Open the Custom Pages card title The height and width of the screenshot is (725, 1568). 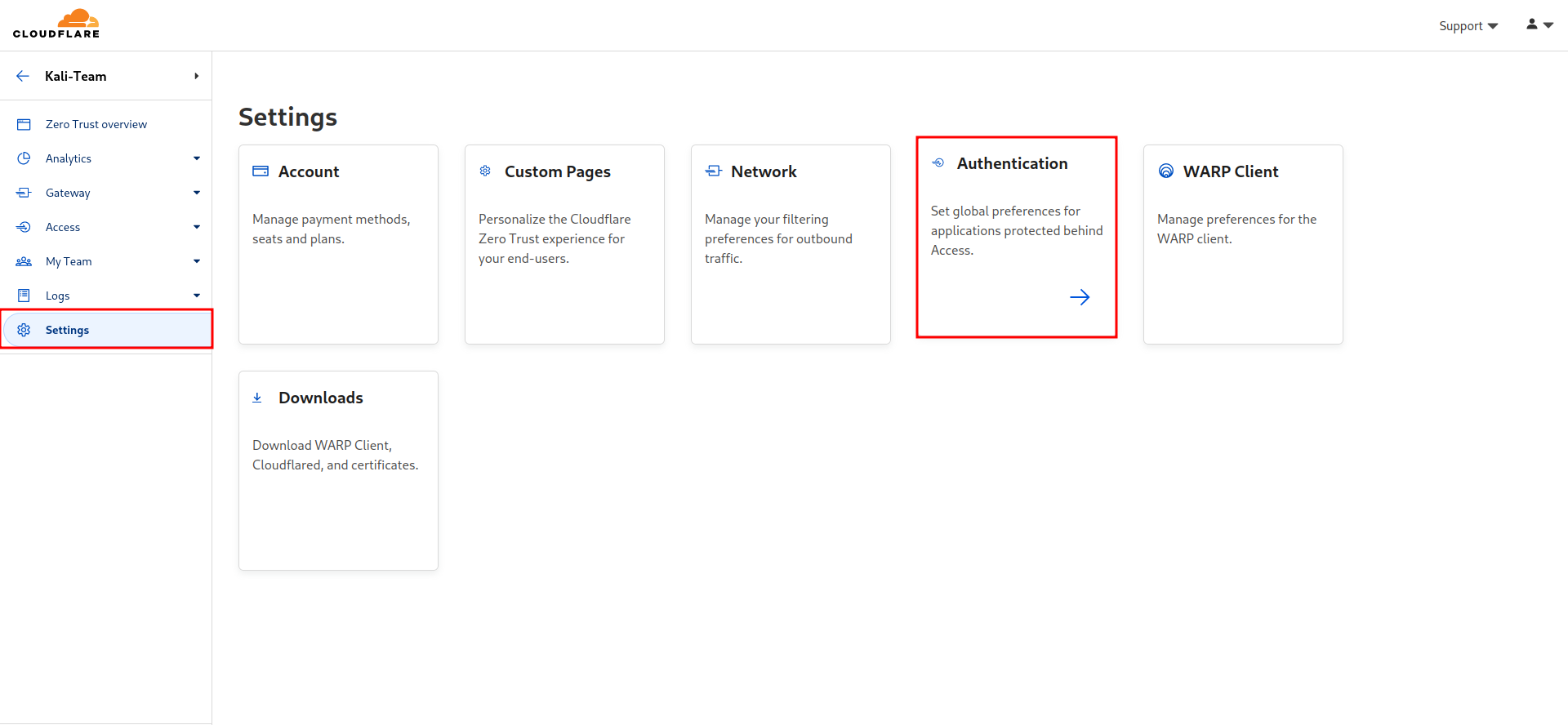click(558, 171)
